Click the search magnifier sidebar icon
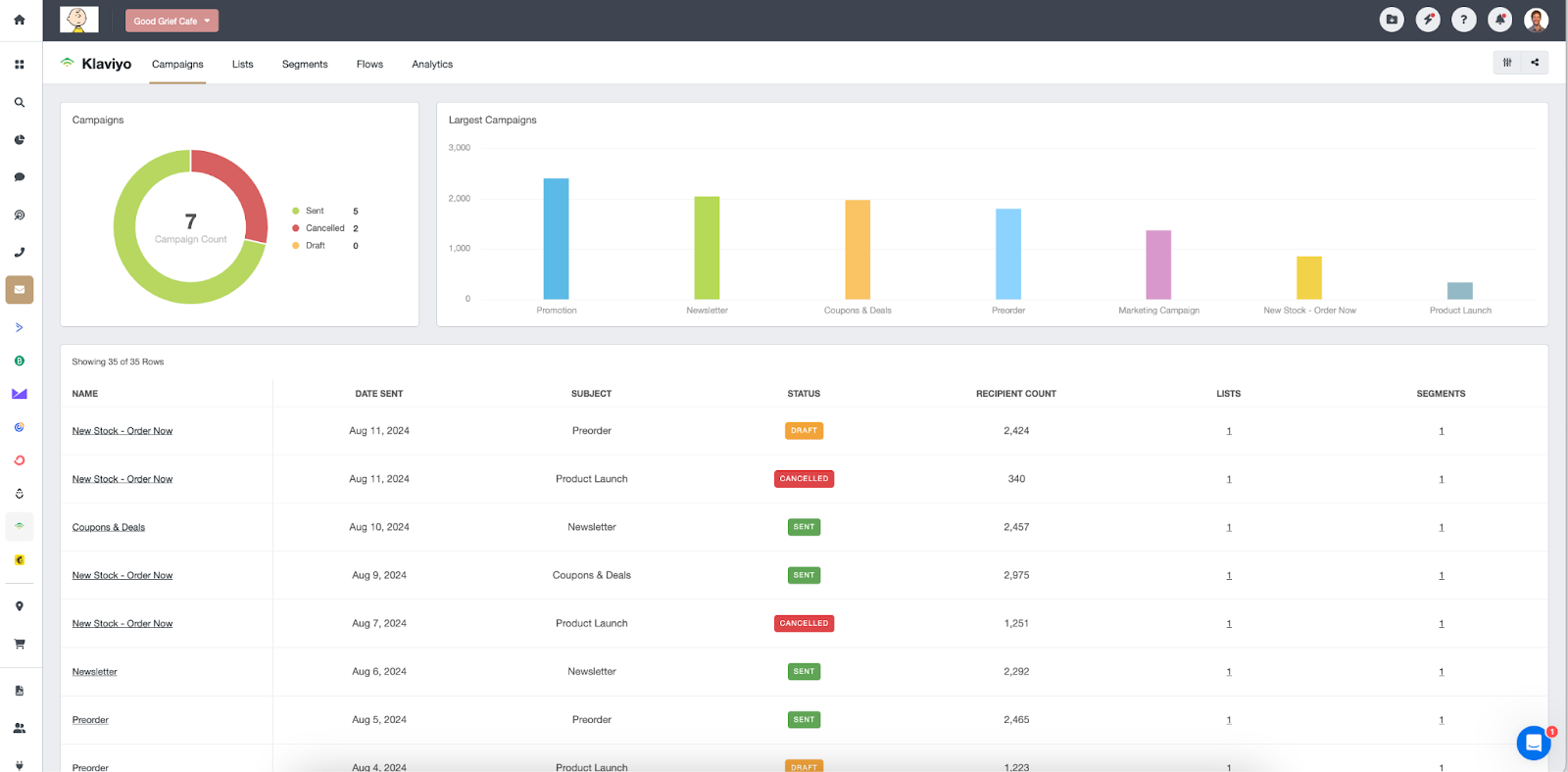Screen dimensions: 1568x772 [x=19, y=102]
